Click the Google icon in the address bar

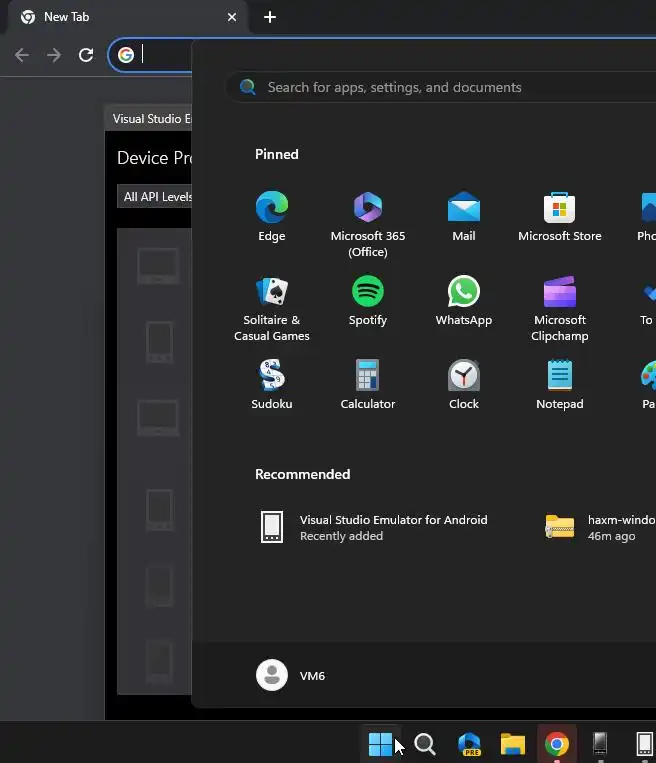(126, 55)
